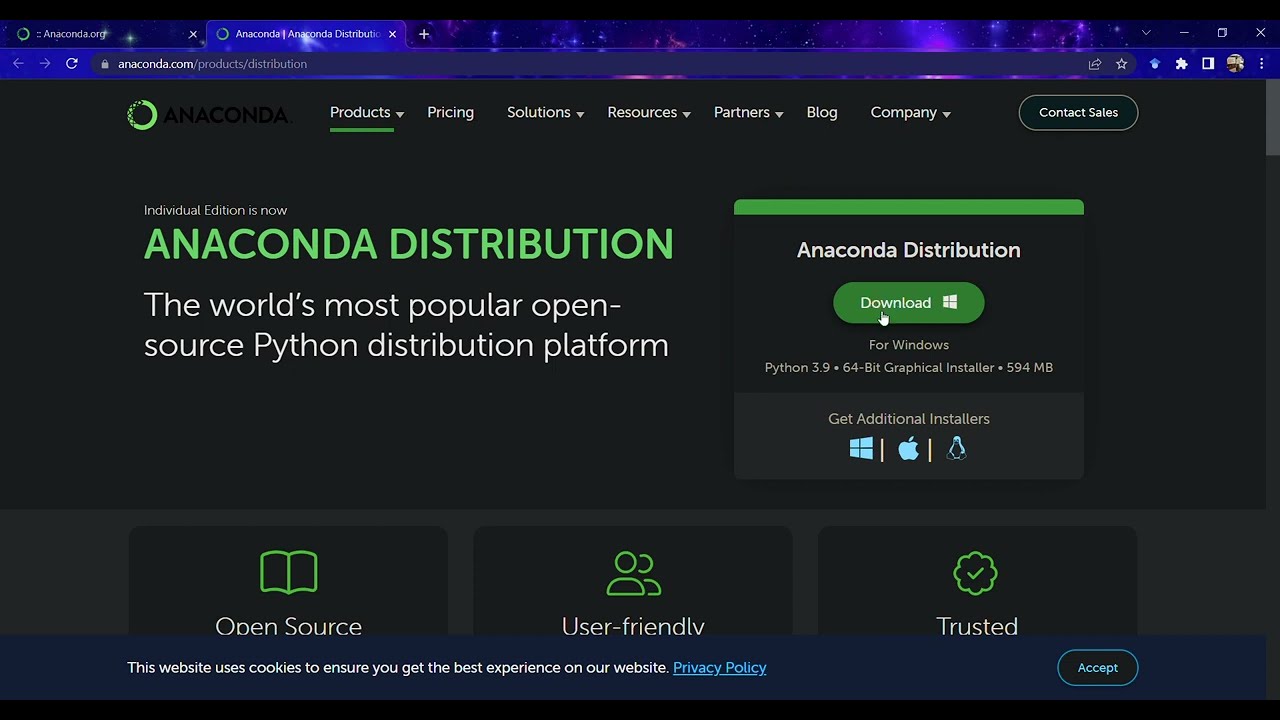
Task: View site information lock icon
Action: [x=104, y=64]
